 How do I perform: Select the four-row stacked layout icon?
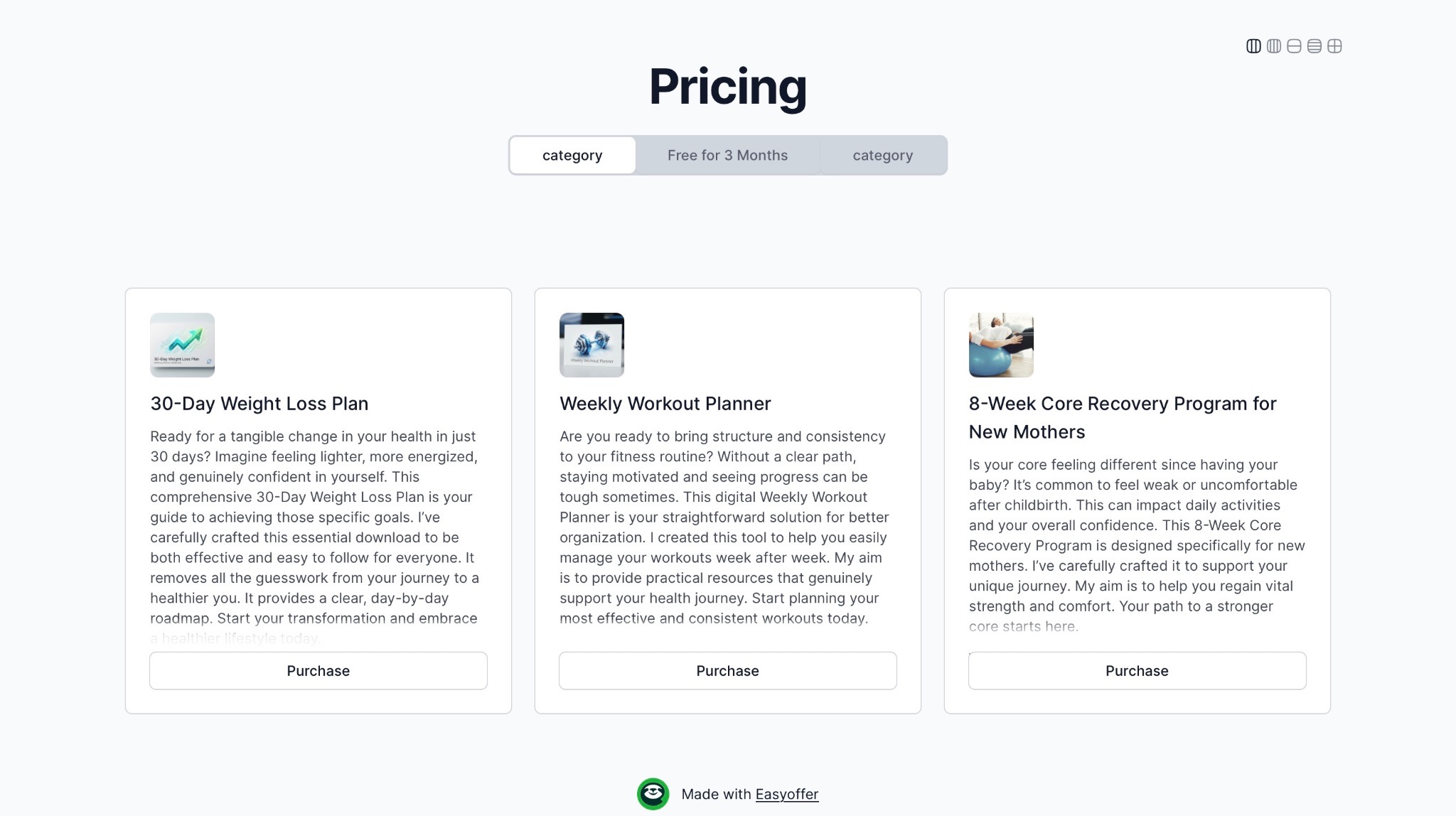(x=1315, y=46)
